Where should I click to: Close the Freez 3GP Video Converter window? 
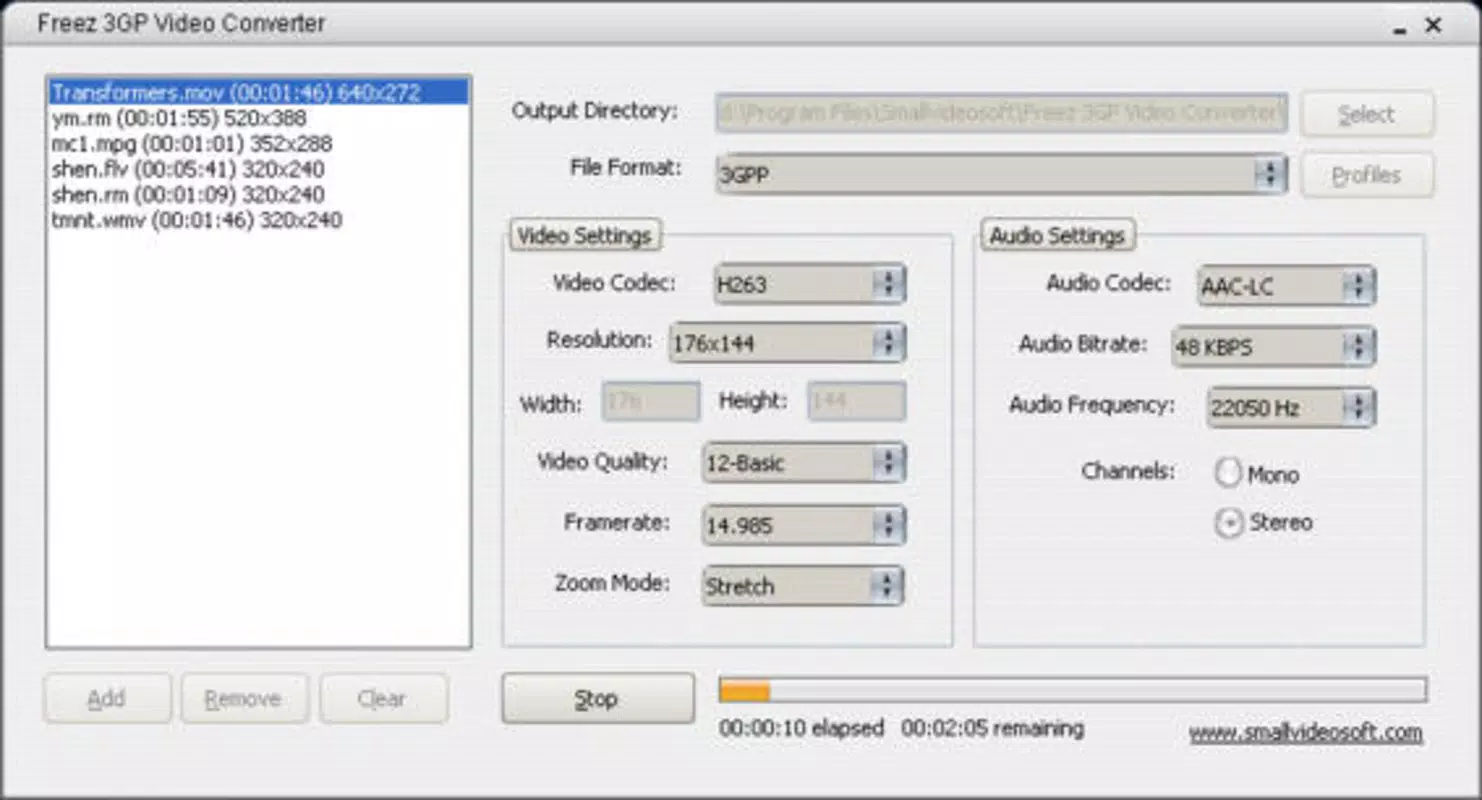click(x=1433, y=25)
